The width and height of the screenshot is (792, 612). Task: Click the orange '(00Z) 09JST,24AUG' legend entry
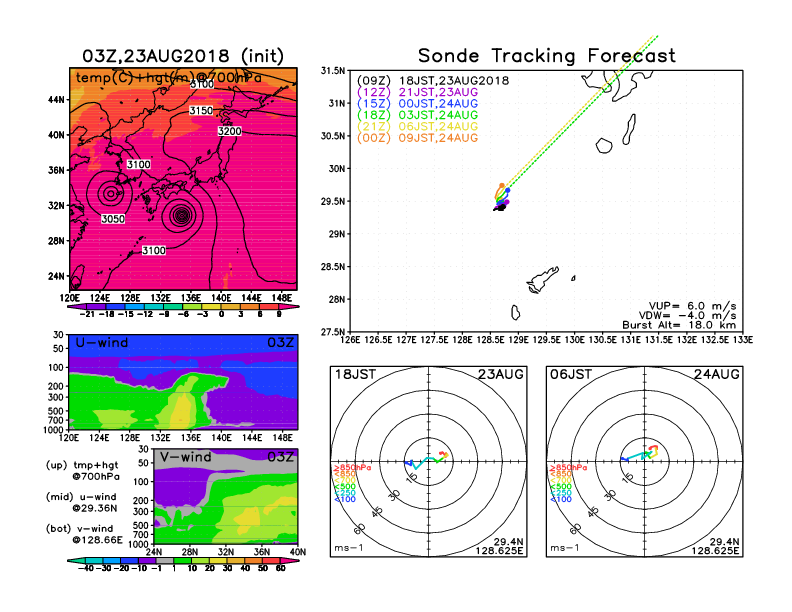pos(417,138)
